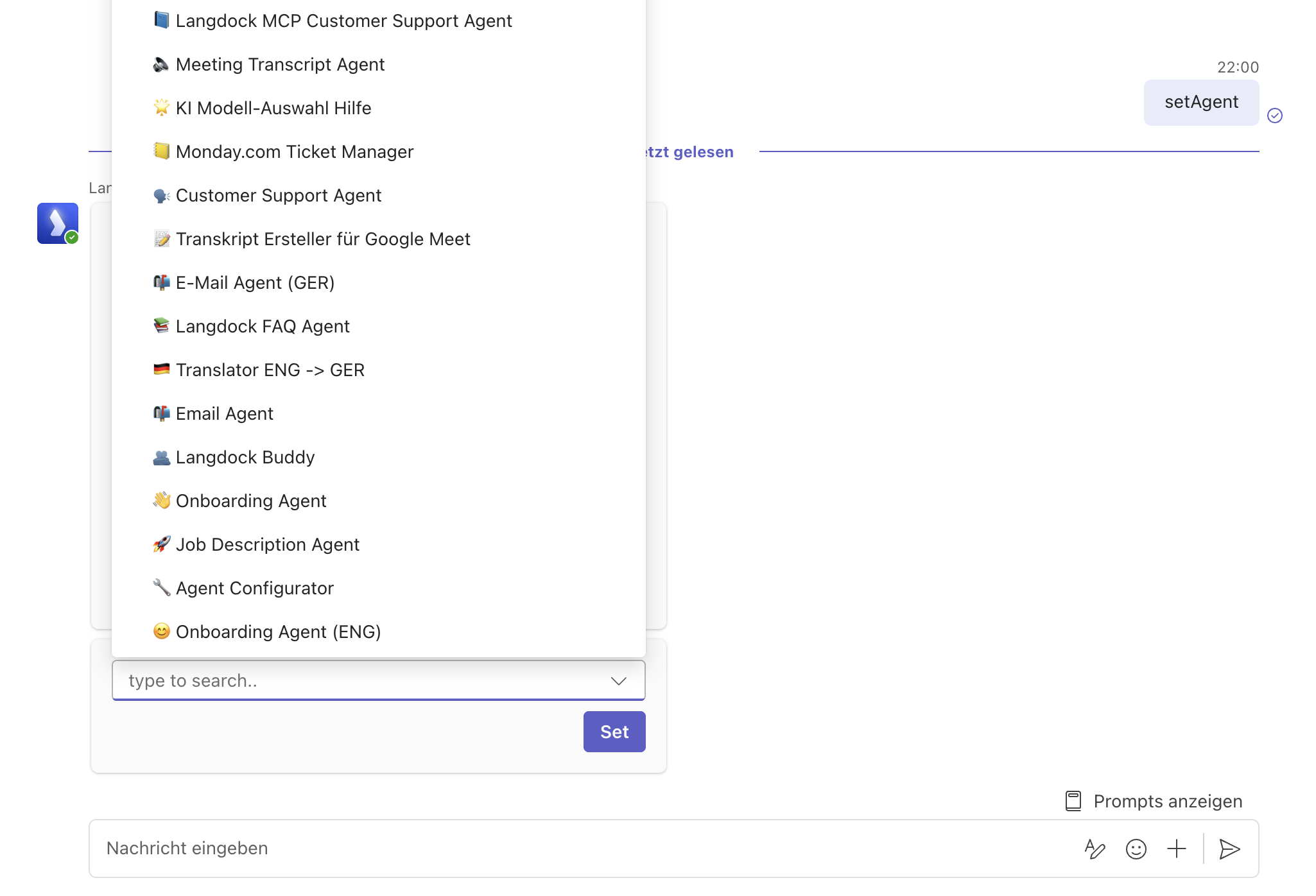Open the text formatting pen icon
Image resolution: width=1316 pixels, height=896 pixels.
pyautogui.click(x=1095, y=849)
